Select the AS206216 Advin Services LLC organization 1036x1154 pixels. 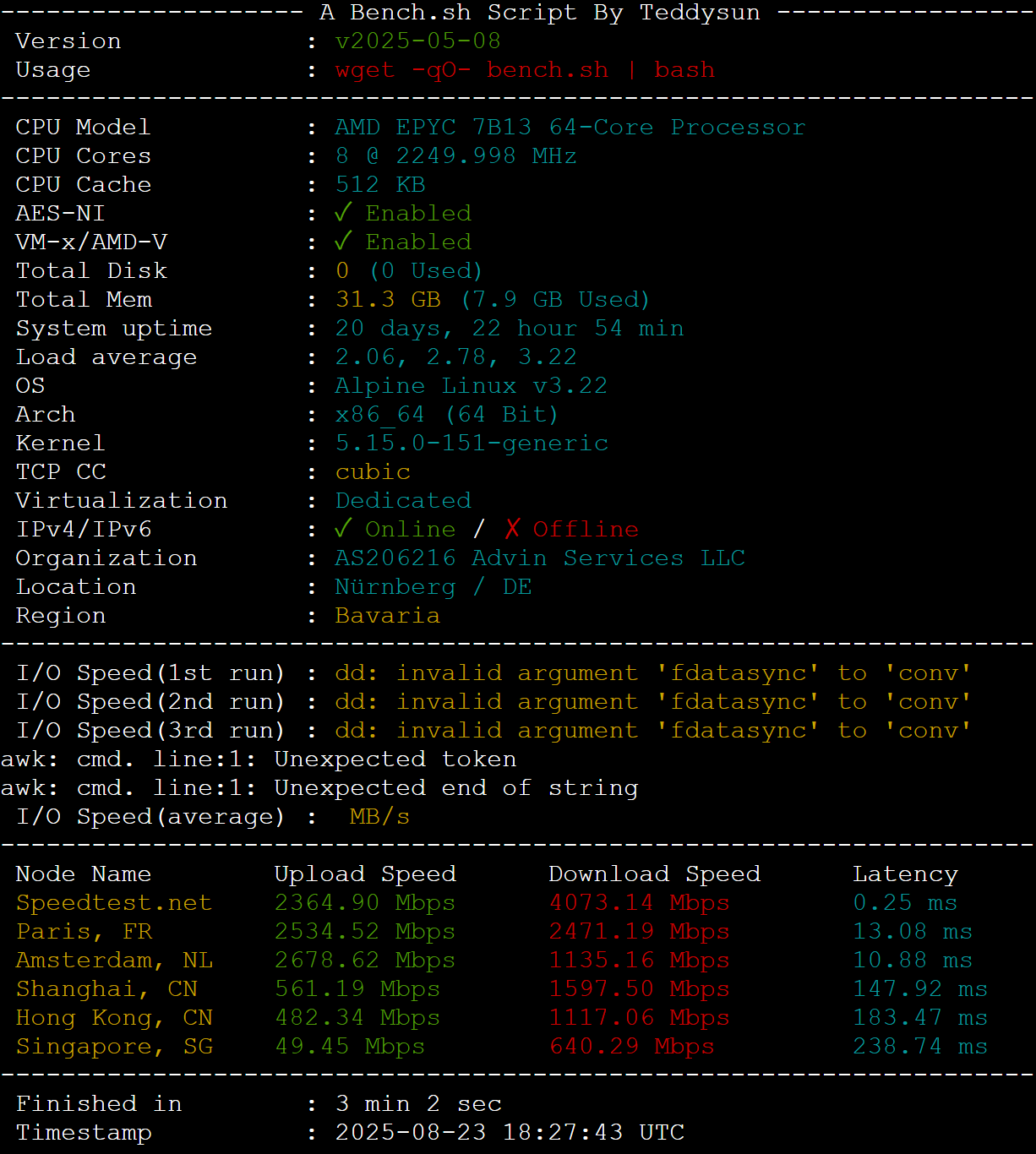click(x=540, y=558)
